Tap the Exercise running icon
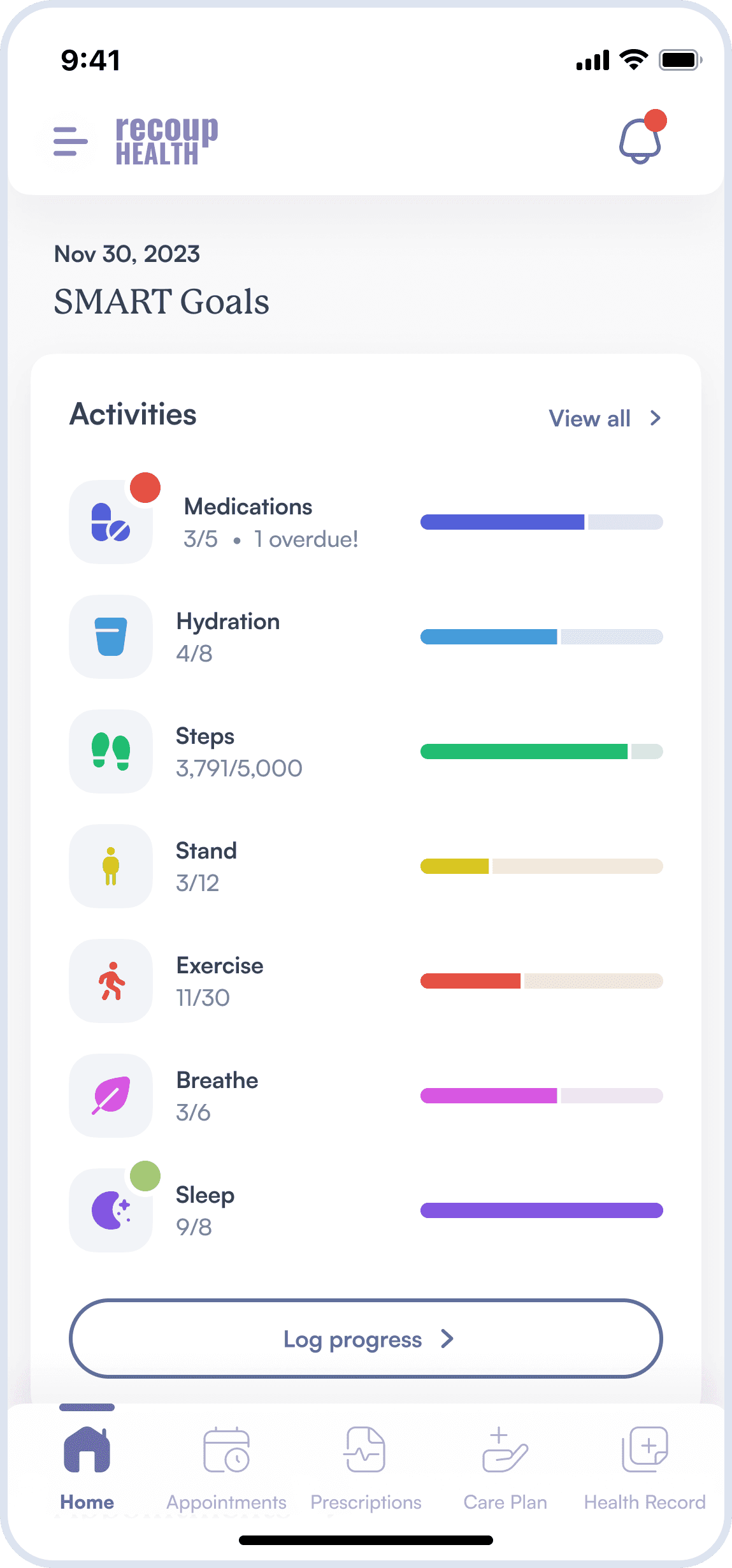 pos(111,981)
